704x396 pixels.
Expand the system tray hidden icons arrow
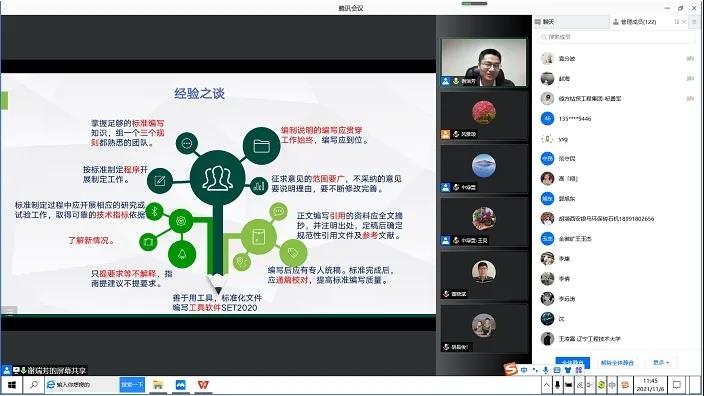546,385
